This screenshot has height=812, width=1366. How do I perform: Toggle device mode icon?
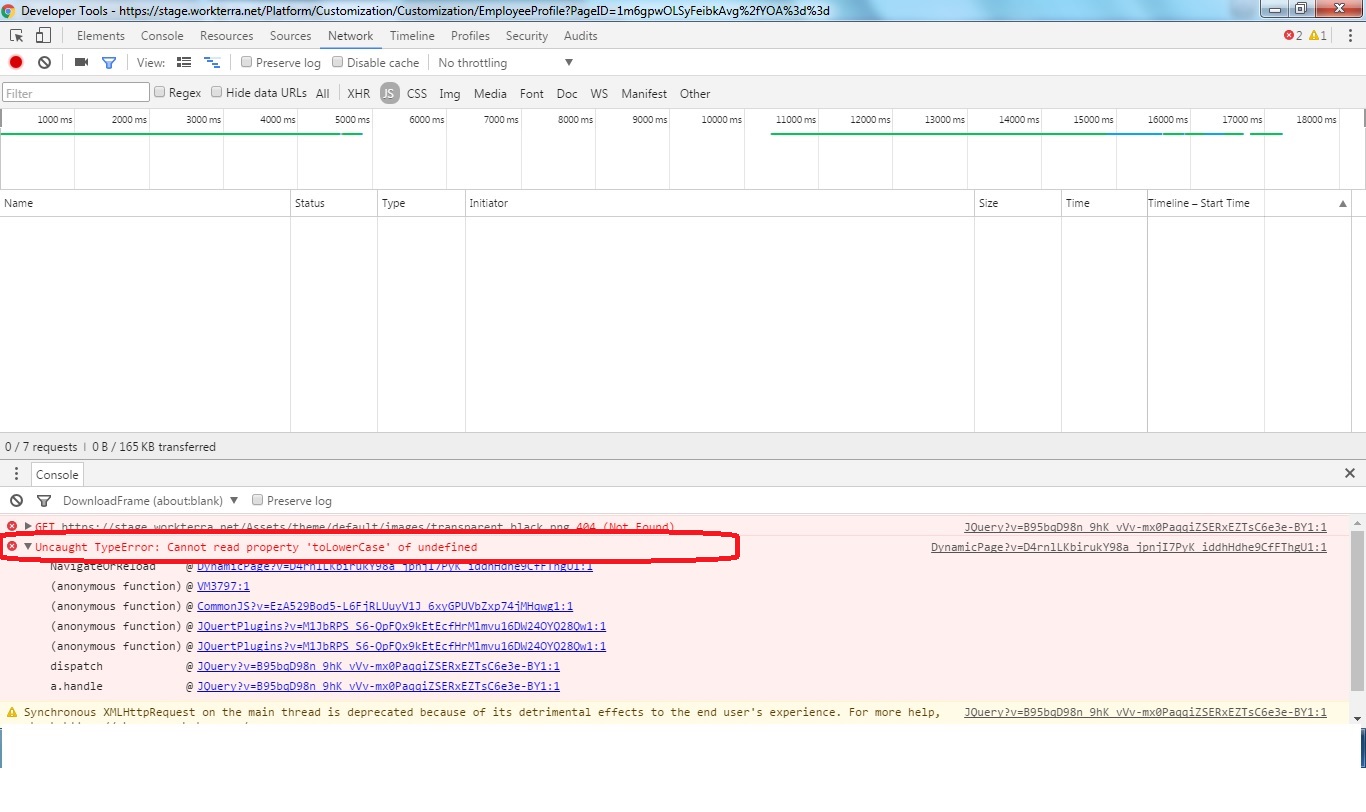(x=43, y=36)
